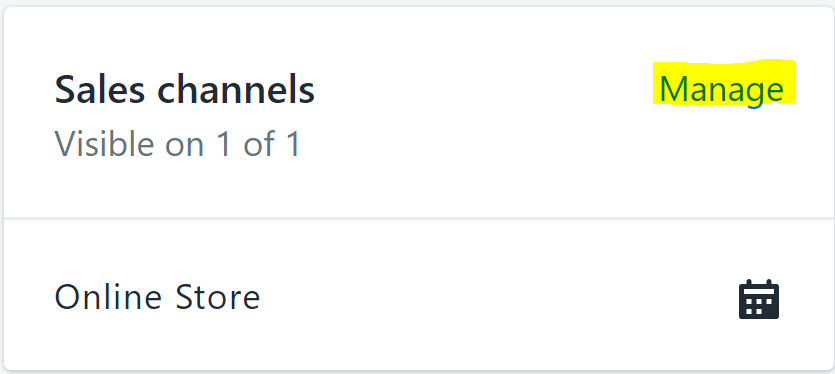Click the word Store in Online Store

pos(217,297)
